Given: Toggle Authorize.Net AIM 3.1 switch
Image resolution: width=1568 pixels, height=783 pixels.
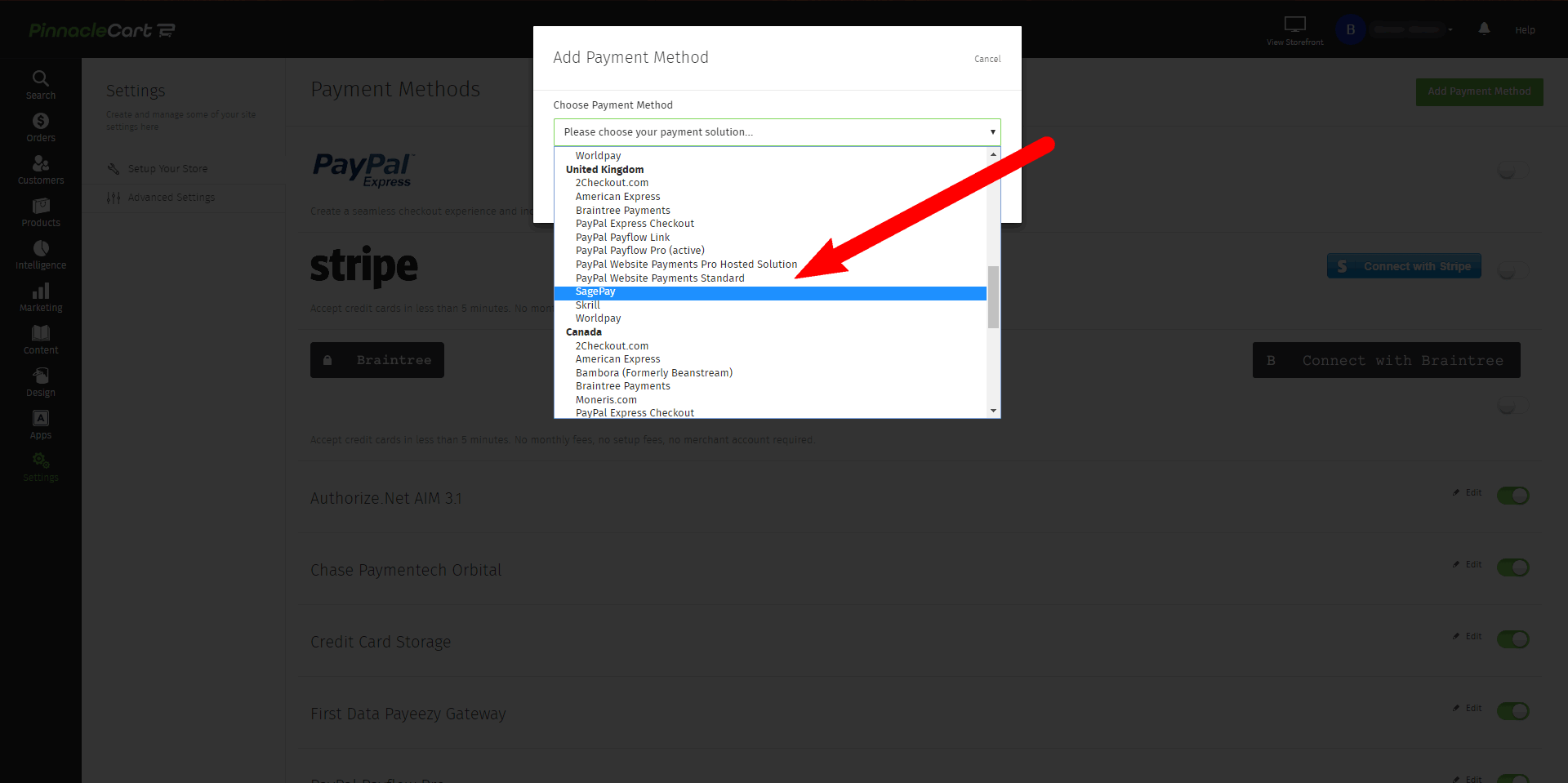Looking at the screenshot, I should [1513, 496].
